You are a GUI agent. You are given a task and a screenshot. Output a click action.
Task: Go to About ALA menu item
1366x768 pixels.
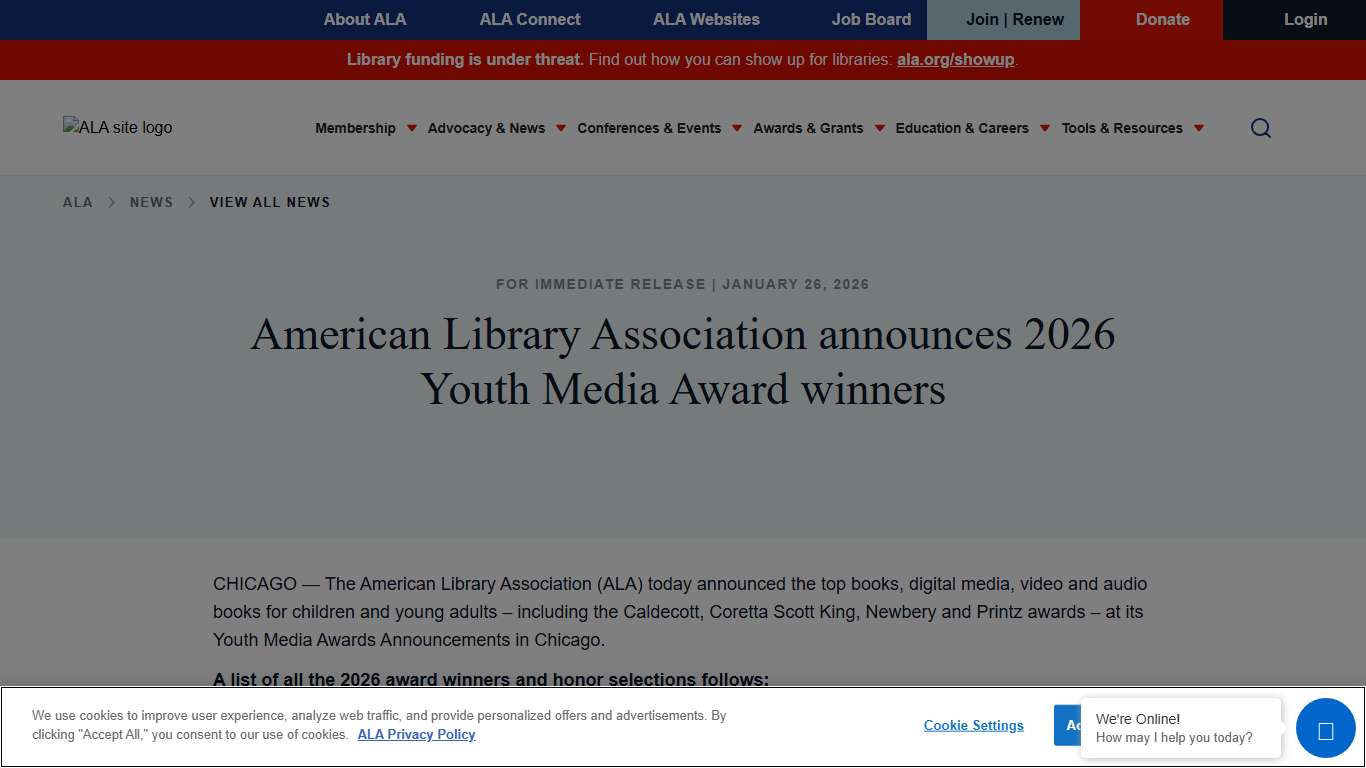pyautogui.click(x=365, y=19)
